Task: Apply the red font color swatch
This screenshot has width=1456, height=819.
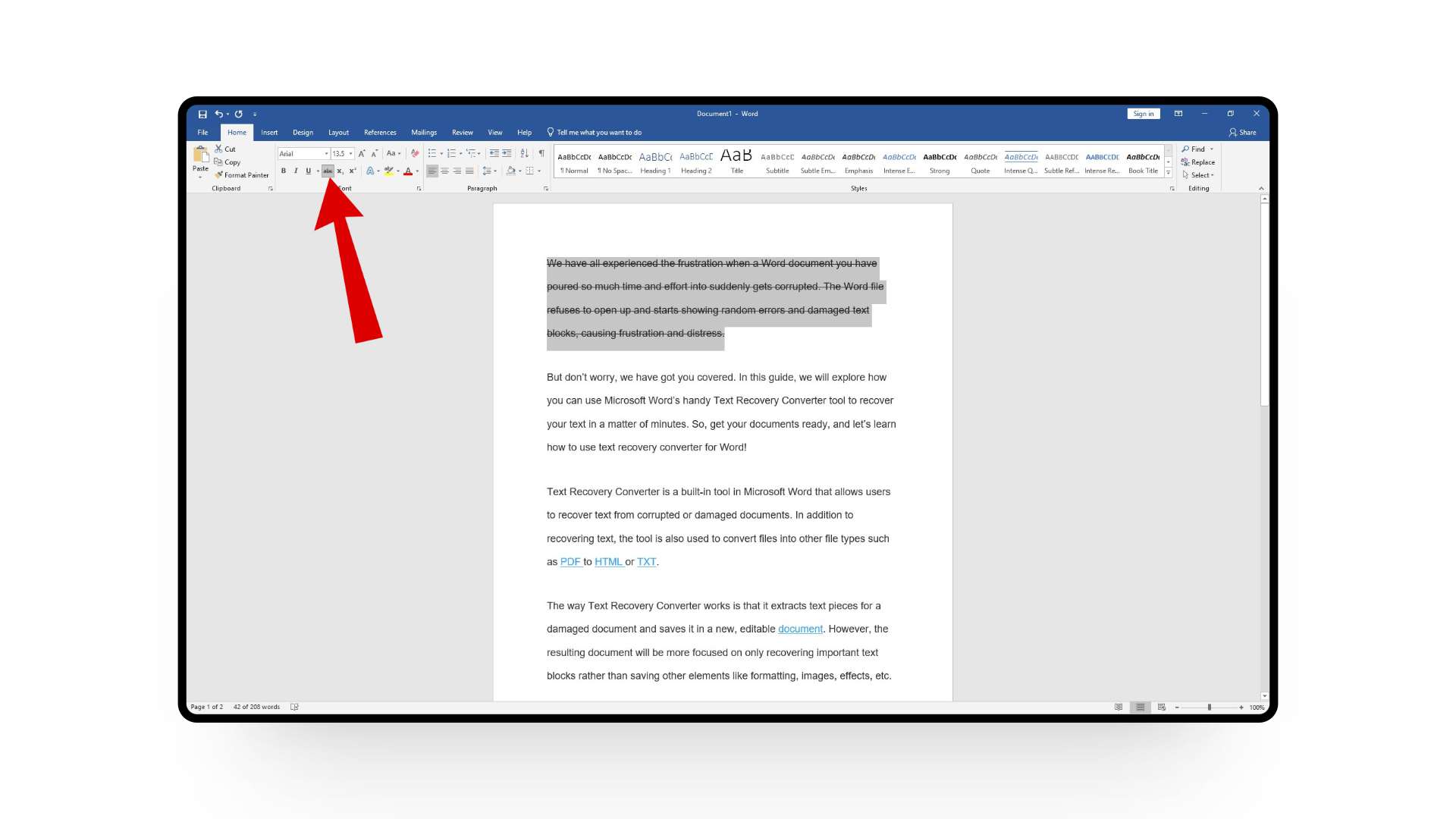Action: click(x=408, y=171)
